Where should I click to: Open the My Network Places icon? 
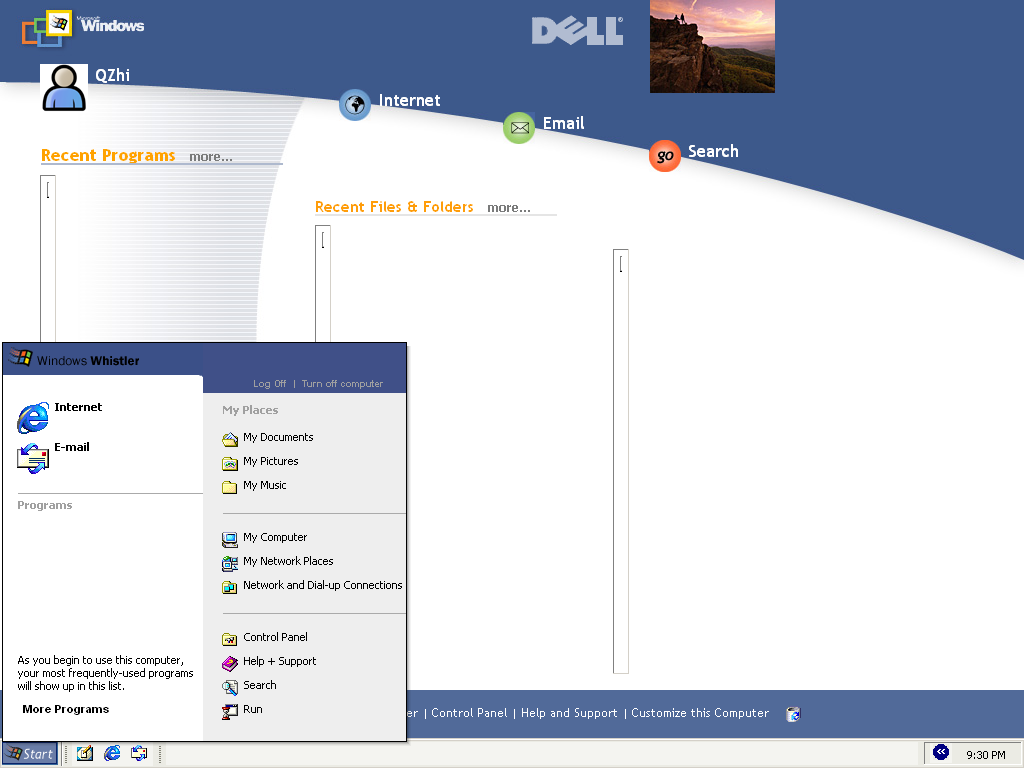[230, 563]
